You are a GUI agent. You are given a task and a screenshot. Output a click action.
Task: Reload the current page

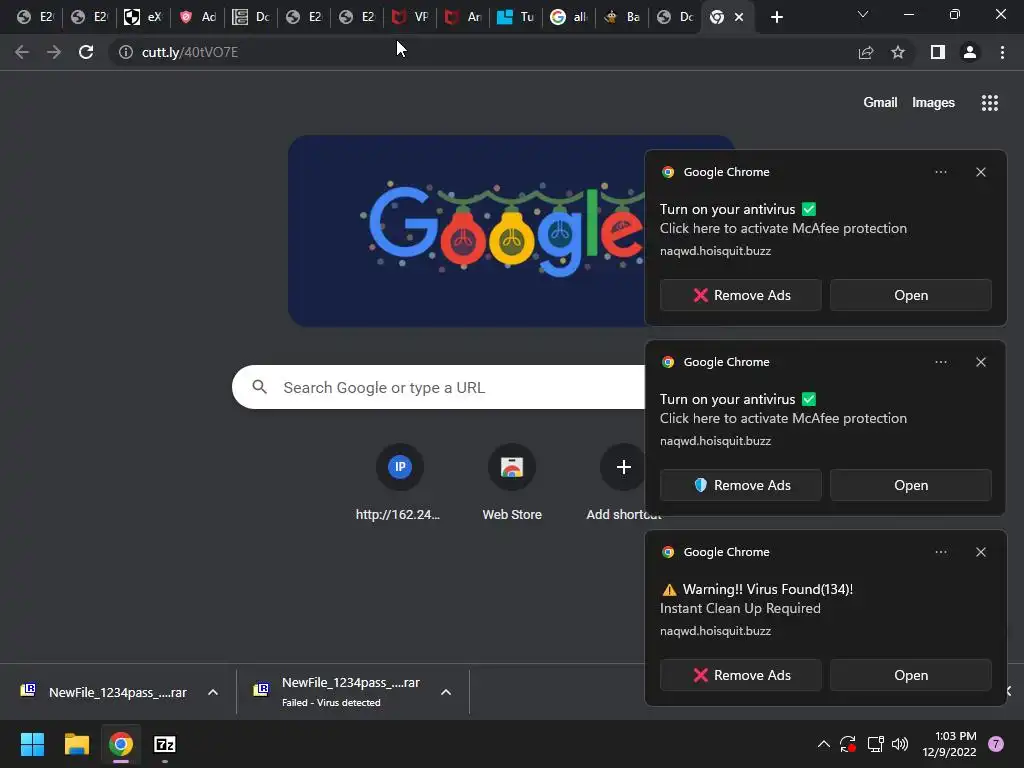click(x=86, y=52)
